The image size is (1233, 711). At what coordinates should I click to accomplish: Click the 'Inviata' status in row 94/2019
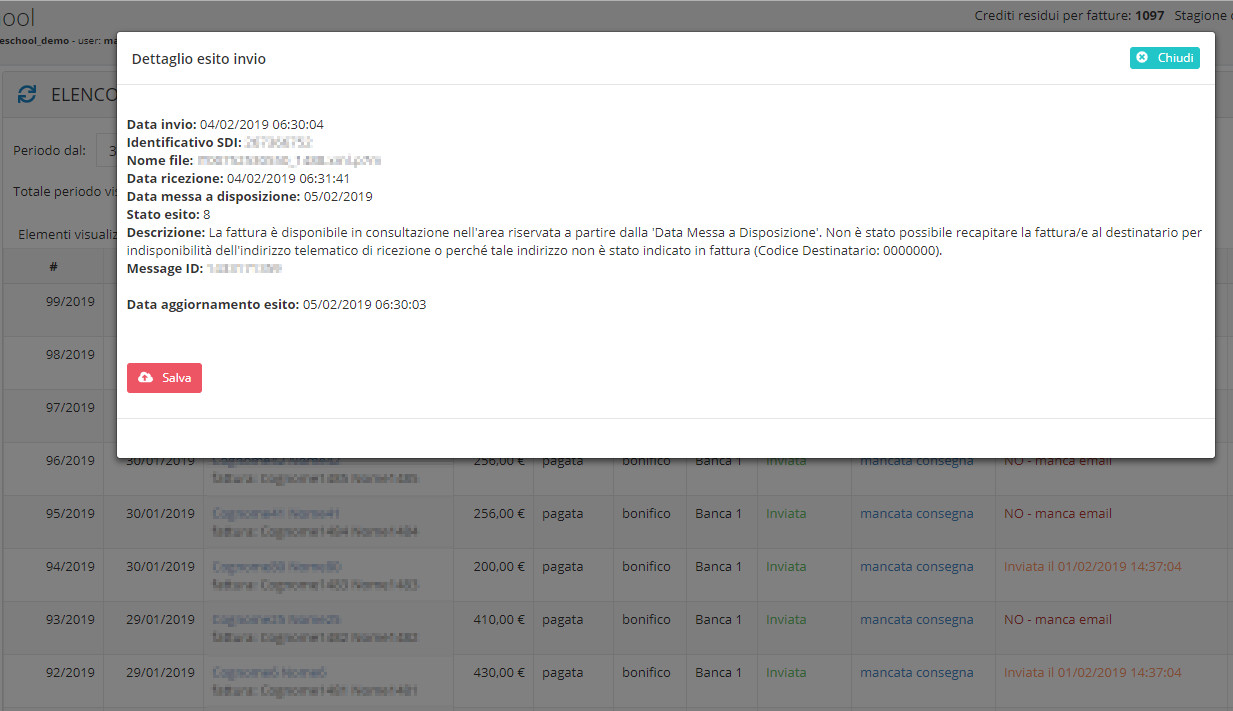786,567
